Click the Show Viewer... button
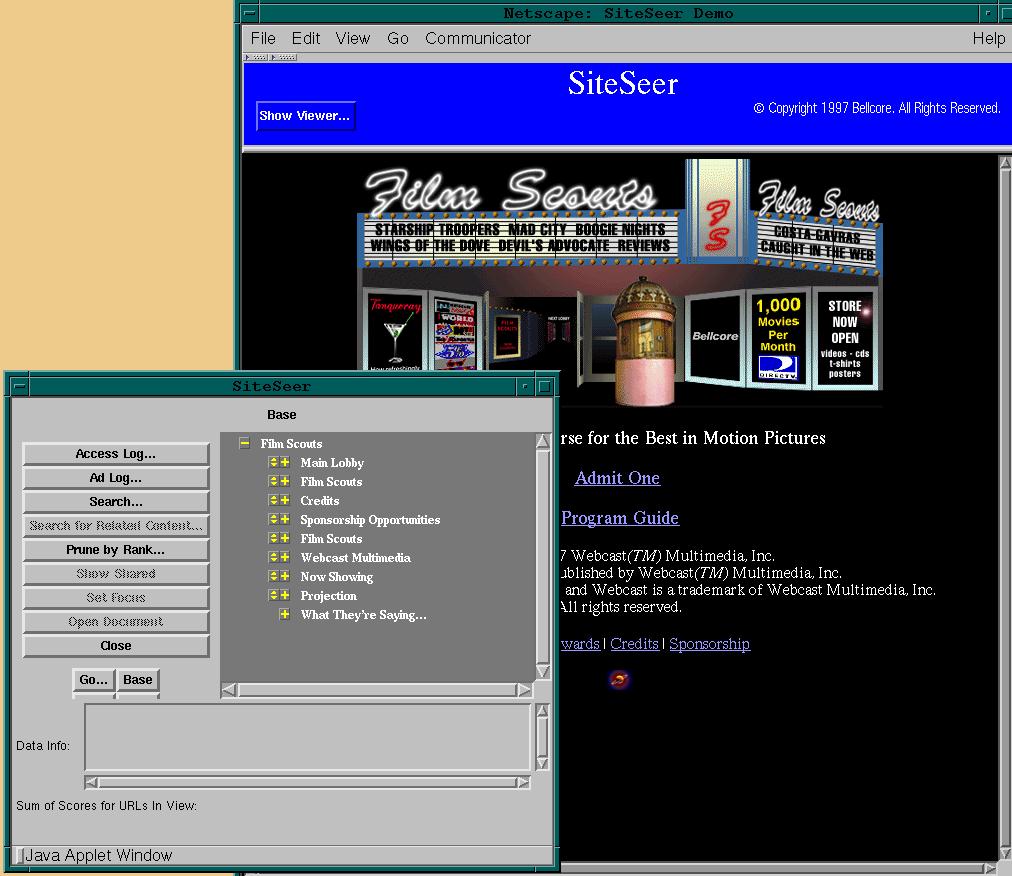This screenshot has height=876, width=1012. pos(305,116)
